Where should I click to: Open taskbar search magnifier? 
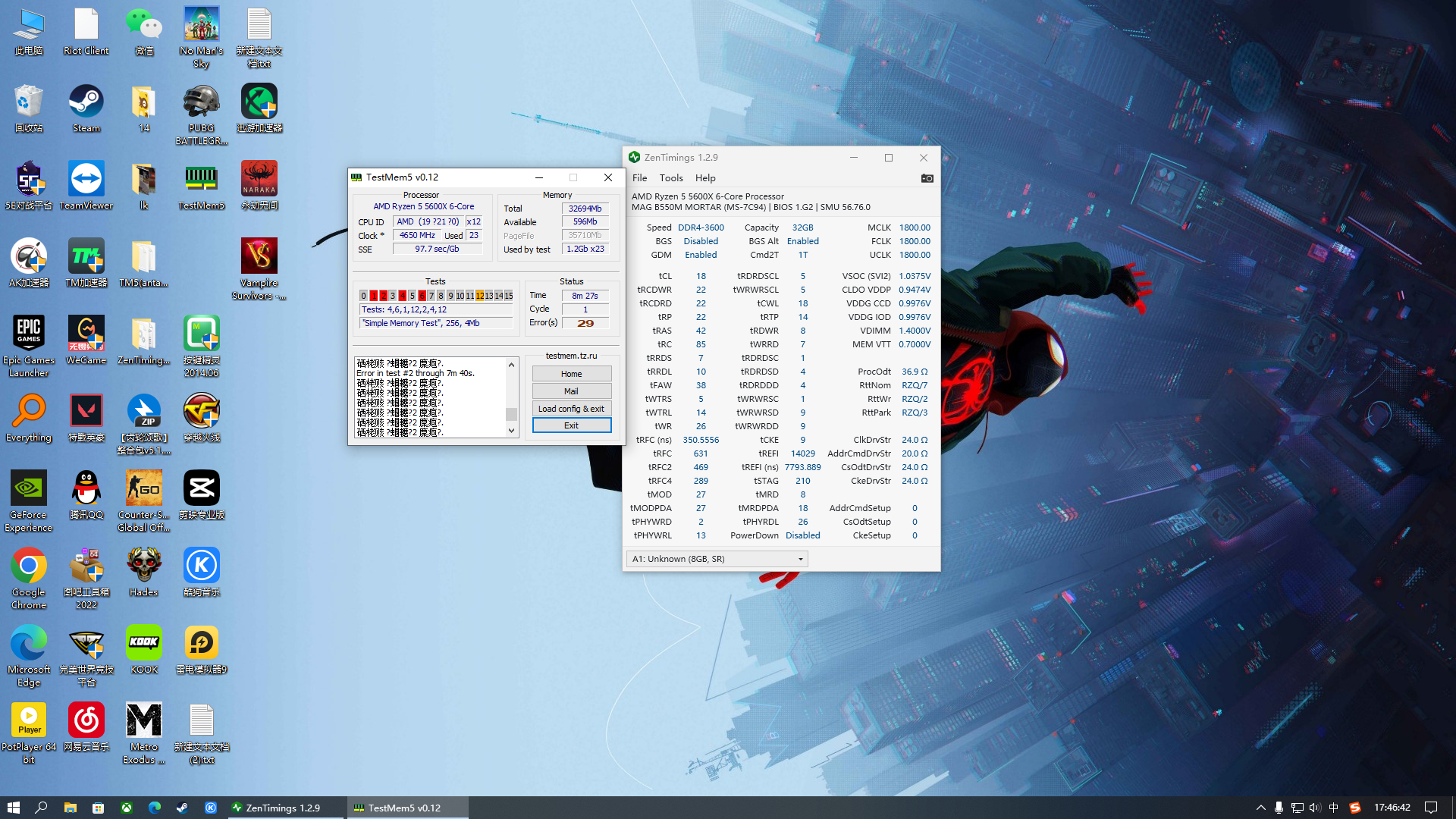pos(42,808)
